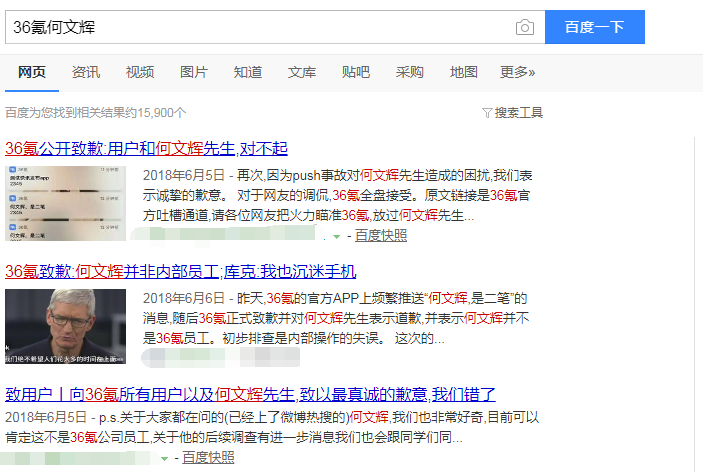Click the thumbnail of man with glasses
The width and height of the screenshot is (703, 472).
pos(65,326)
